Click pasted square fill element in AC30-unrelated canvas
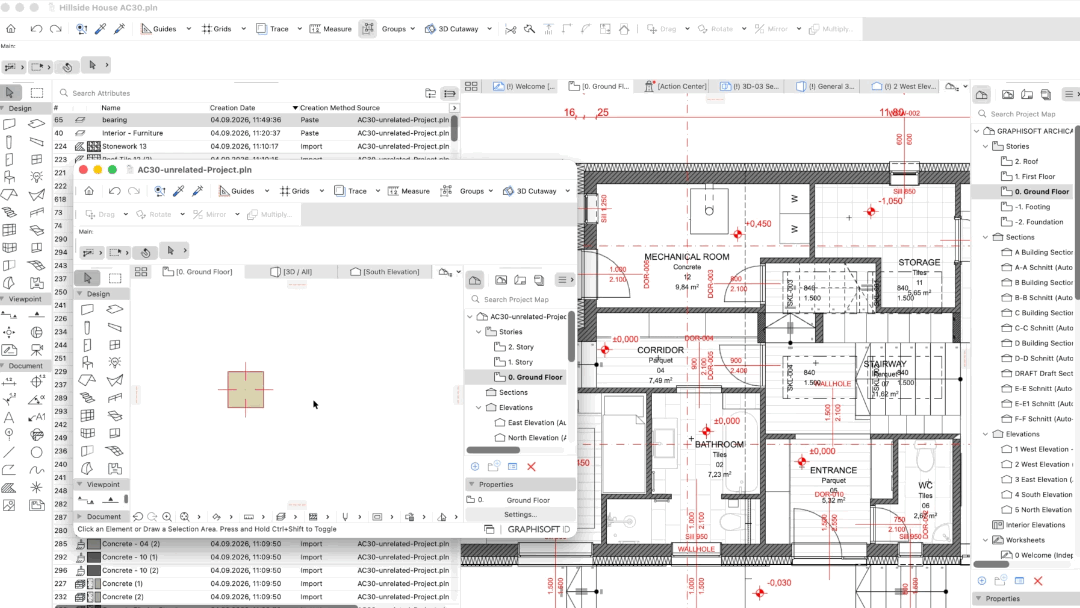Viewport: 1080px width, 608px height. point(246,390)
